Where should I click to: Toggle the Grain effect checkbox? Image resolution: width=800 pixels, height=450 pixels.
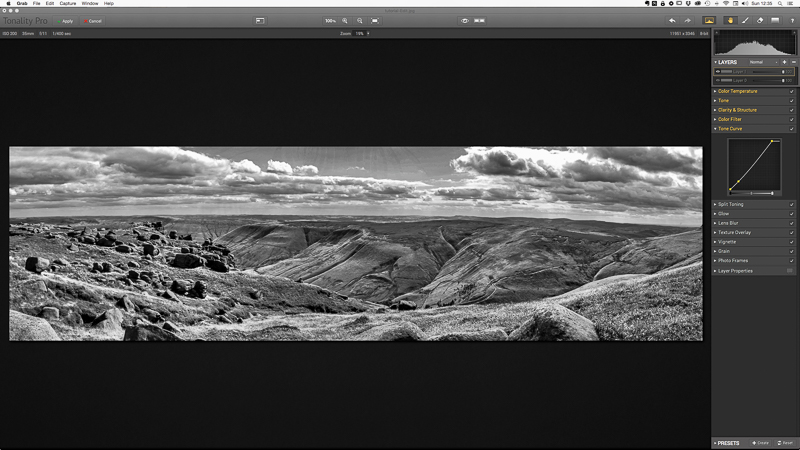tap(791, 251)
